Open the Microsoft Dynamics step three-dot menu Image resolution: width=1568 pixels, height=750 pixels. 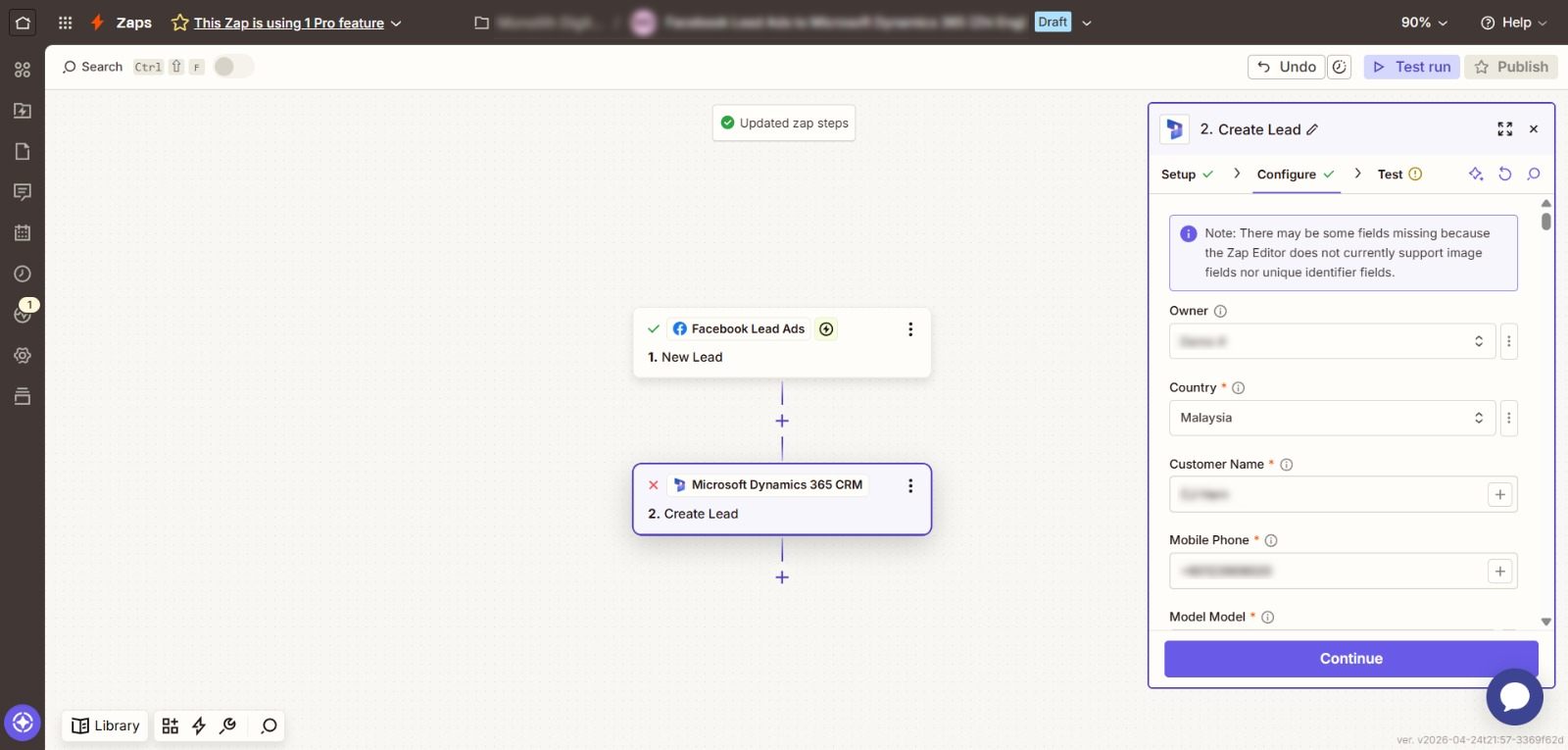[910, 485]
